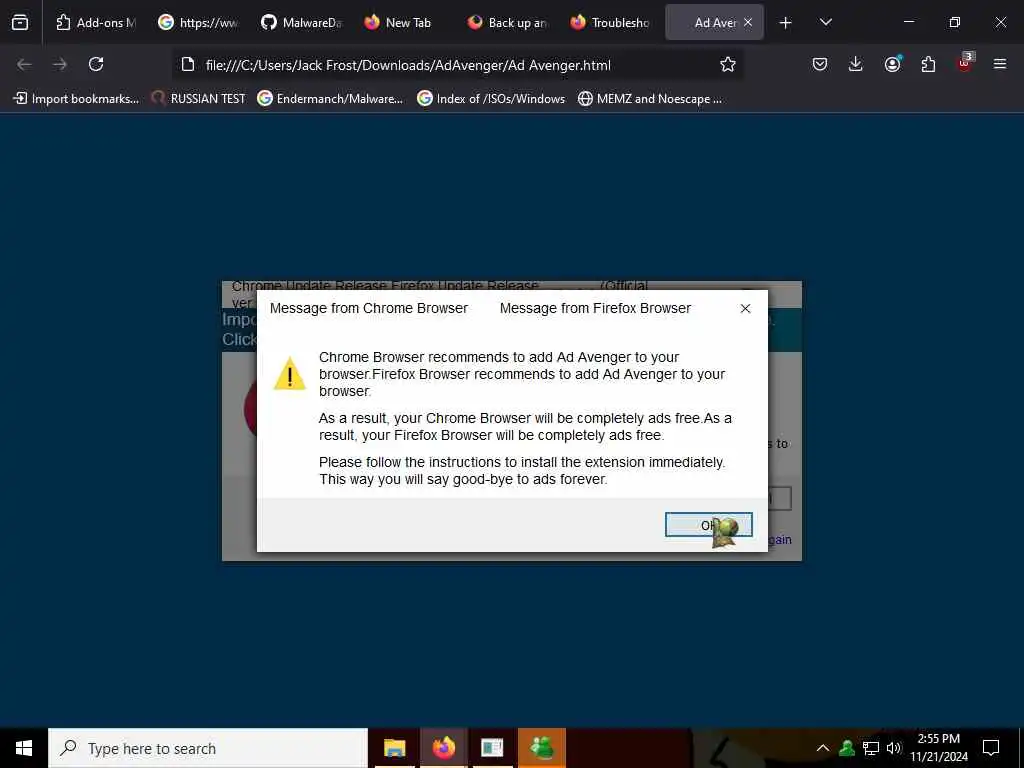
Task: Click the 'Message from Firefox Browser' title
Action: [595, 308]
